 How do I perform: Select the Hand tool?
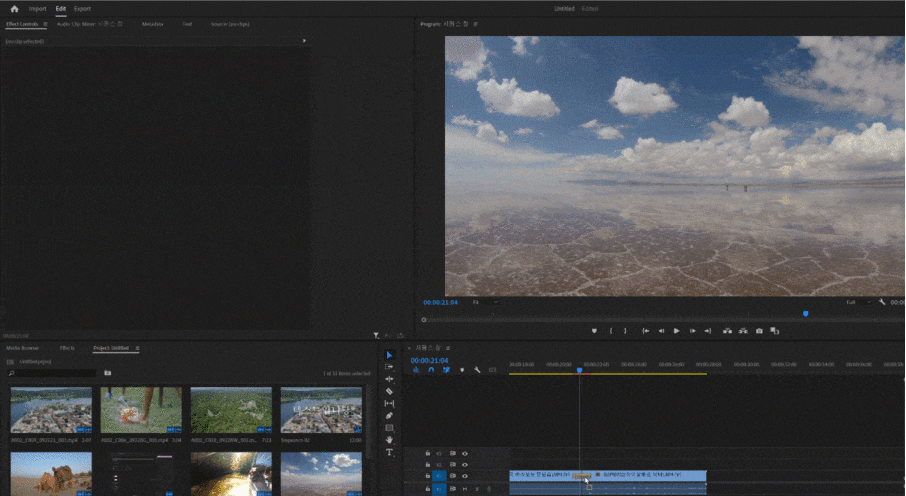389,440
